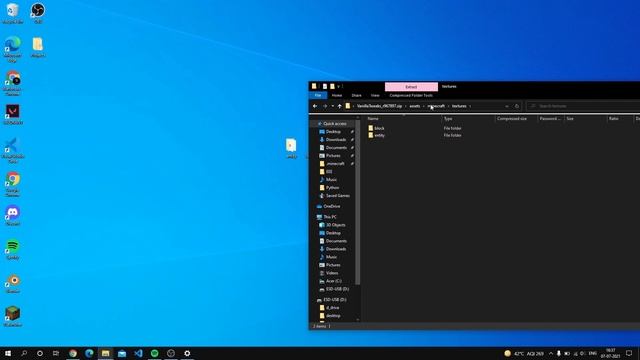
Task: Open Spotify from the taskbar
Action: (x=155, y=353)
